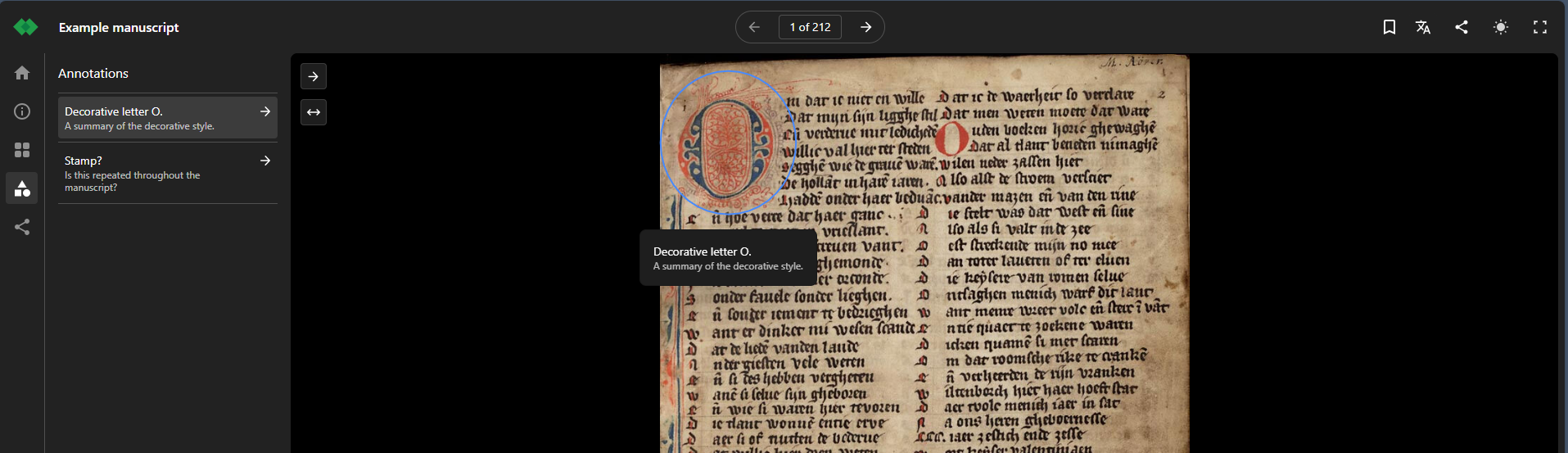Toggle light/dark theme brightness icon
The height and width of the screenshot is (453, 1568).
click(x=1501, y=27)
